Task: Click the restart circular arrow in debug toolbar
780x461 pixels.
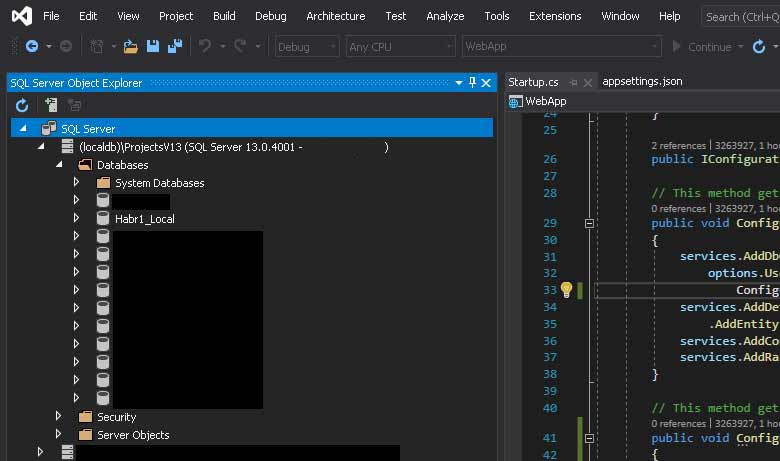Action: coord(759,47)
